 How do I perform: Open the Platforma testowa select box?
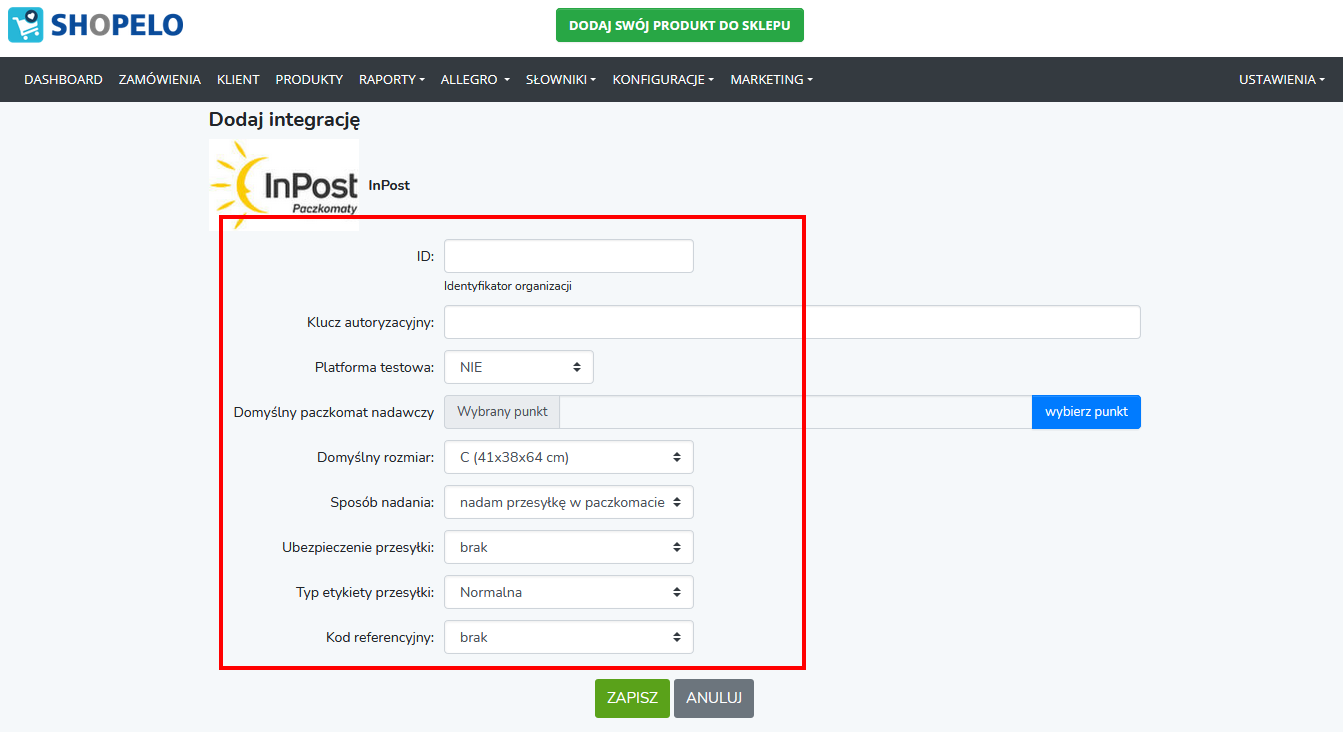pos(519,367)
